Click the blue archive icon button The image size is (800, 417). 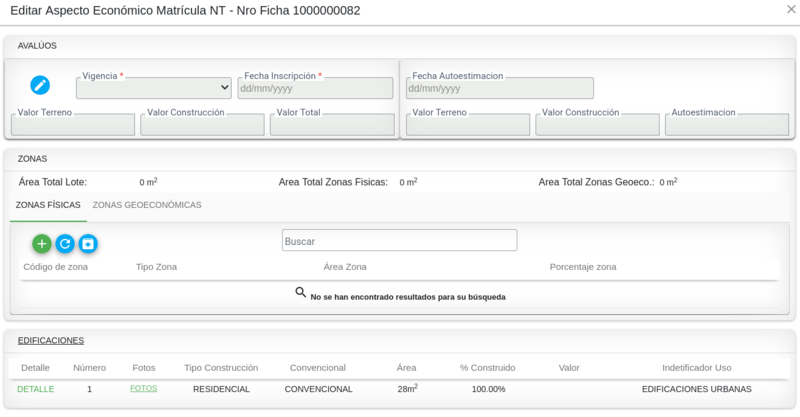pos(88,243)
